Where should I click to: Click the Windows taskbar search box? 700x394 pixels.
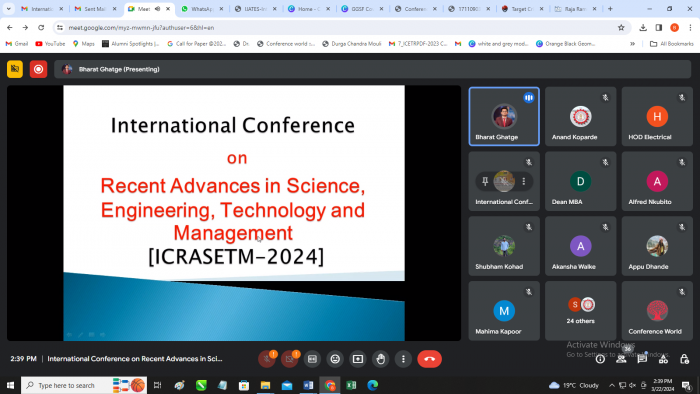65,385
